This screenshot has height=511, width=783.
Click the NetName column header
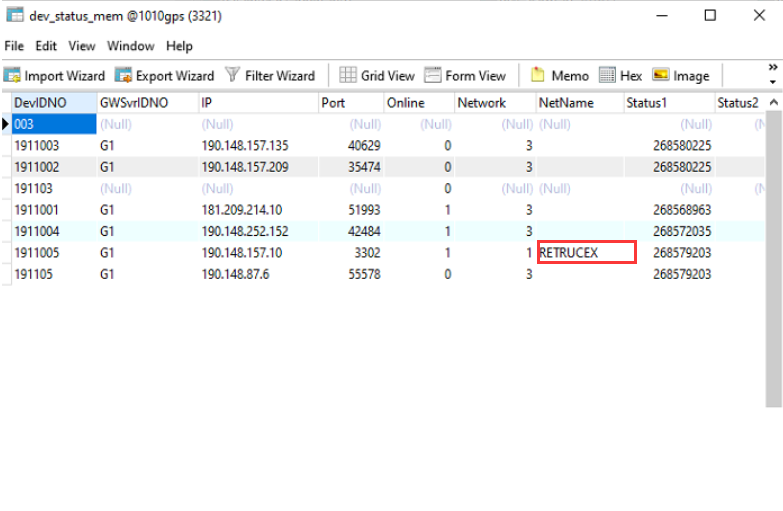point(580,103)
